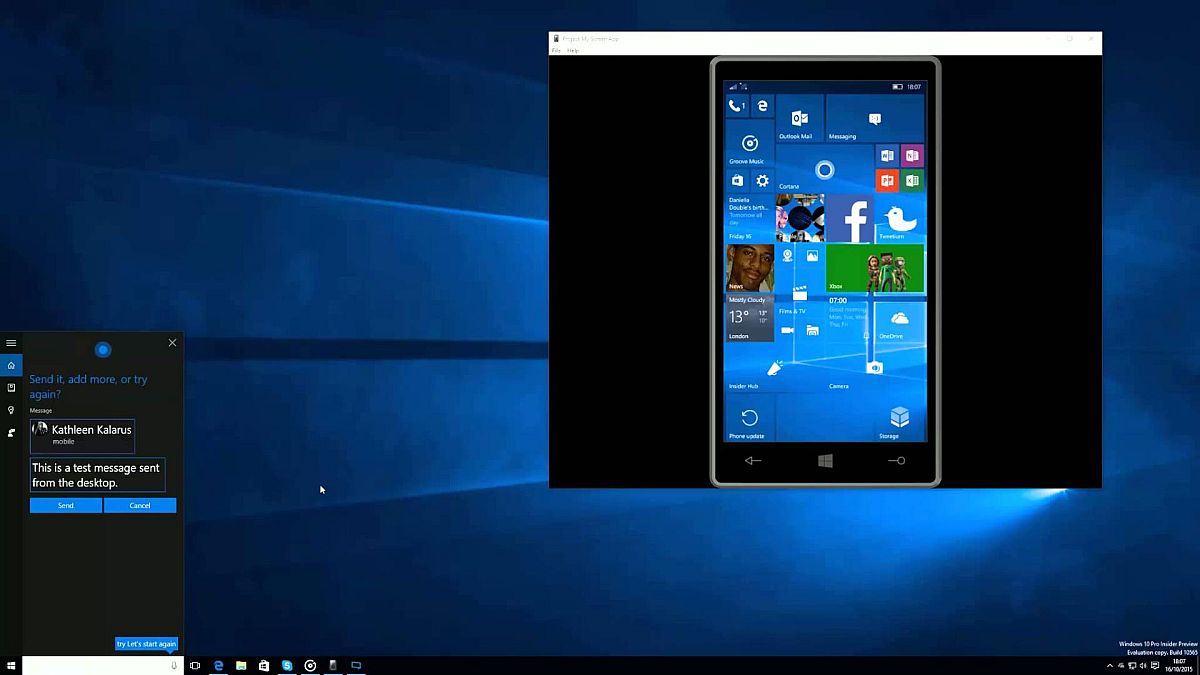Viewport: 1200px width, 675px height.
Task: Launch Skype from the taskbar
Action: click(287, 665)
